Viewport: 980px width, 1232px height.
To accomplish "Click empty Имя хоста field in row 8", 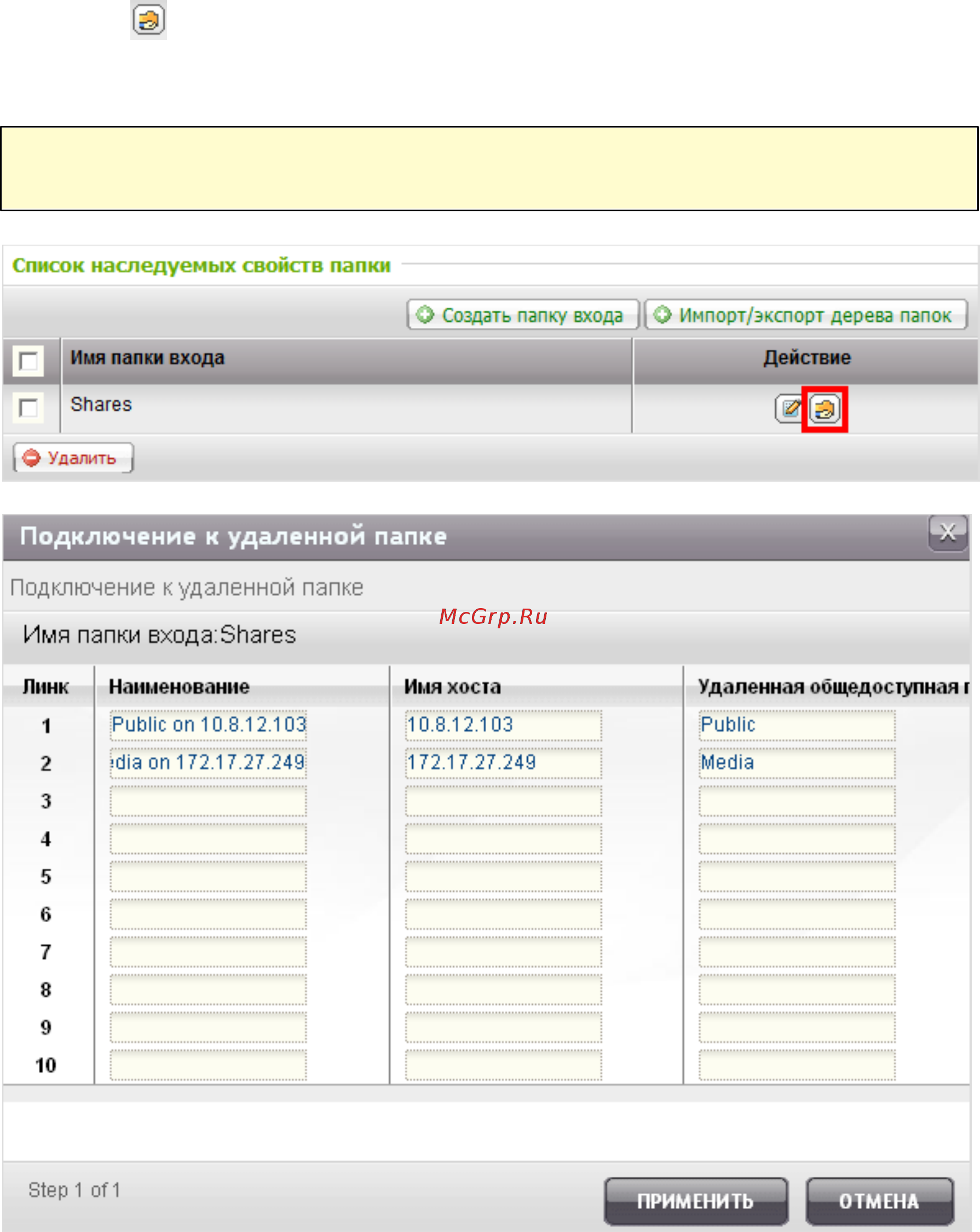I will [x=503, y=989].
